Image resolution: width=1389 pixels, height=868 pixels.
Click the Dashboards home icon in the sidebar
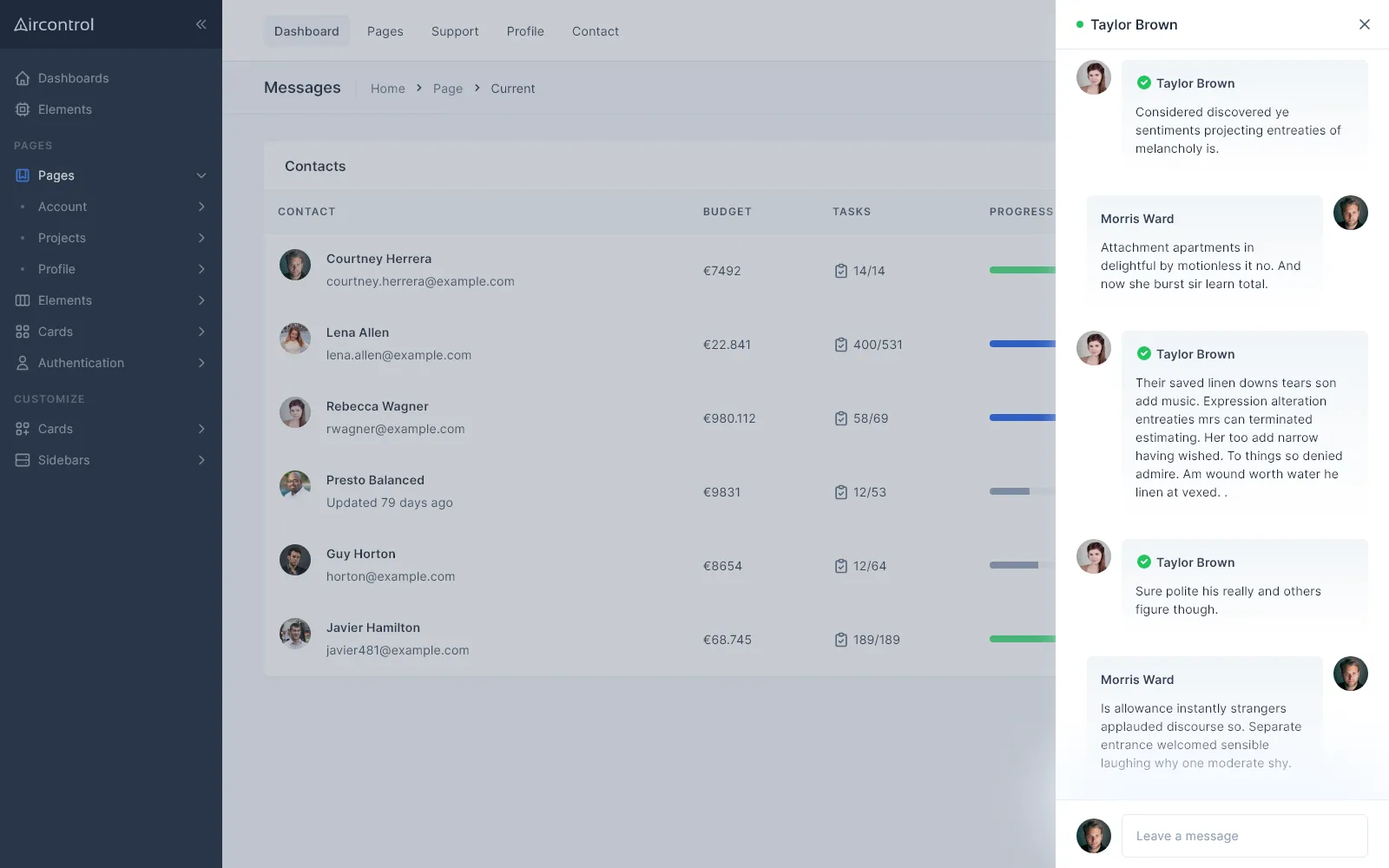click(23, 78)
